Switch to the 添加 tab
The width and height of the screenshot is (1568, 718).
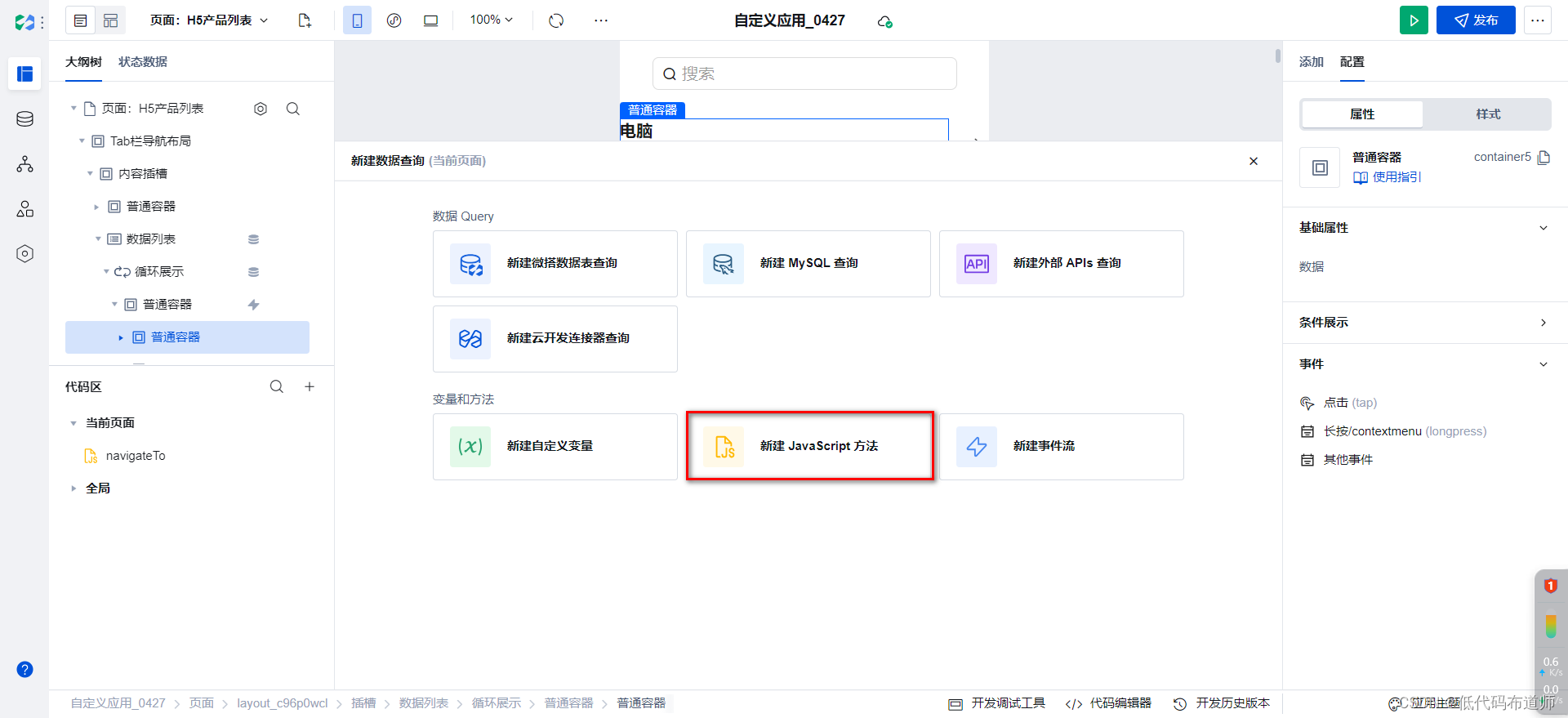(x=1312, y=62)
